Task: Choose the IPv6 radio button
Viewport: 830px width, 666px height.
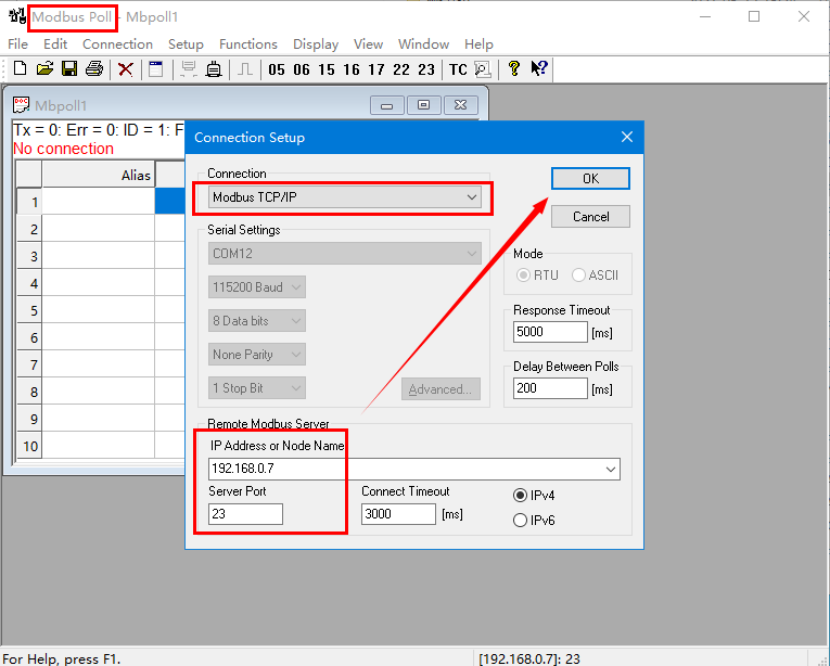Action: (x=520, y=520)
